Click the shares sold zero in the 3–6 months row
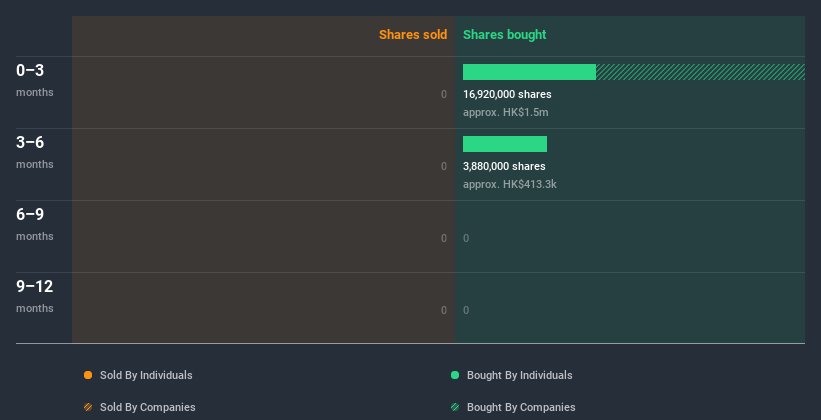This screenshot has width=821, height=420. point(444,166)
